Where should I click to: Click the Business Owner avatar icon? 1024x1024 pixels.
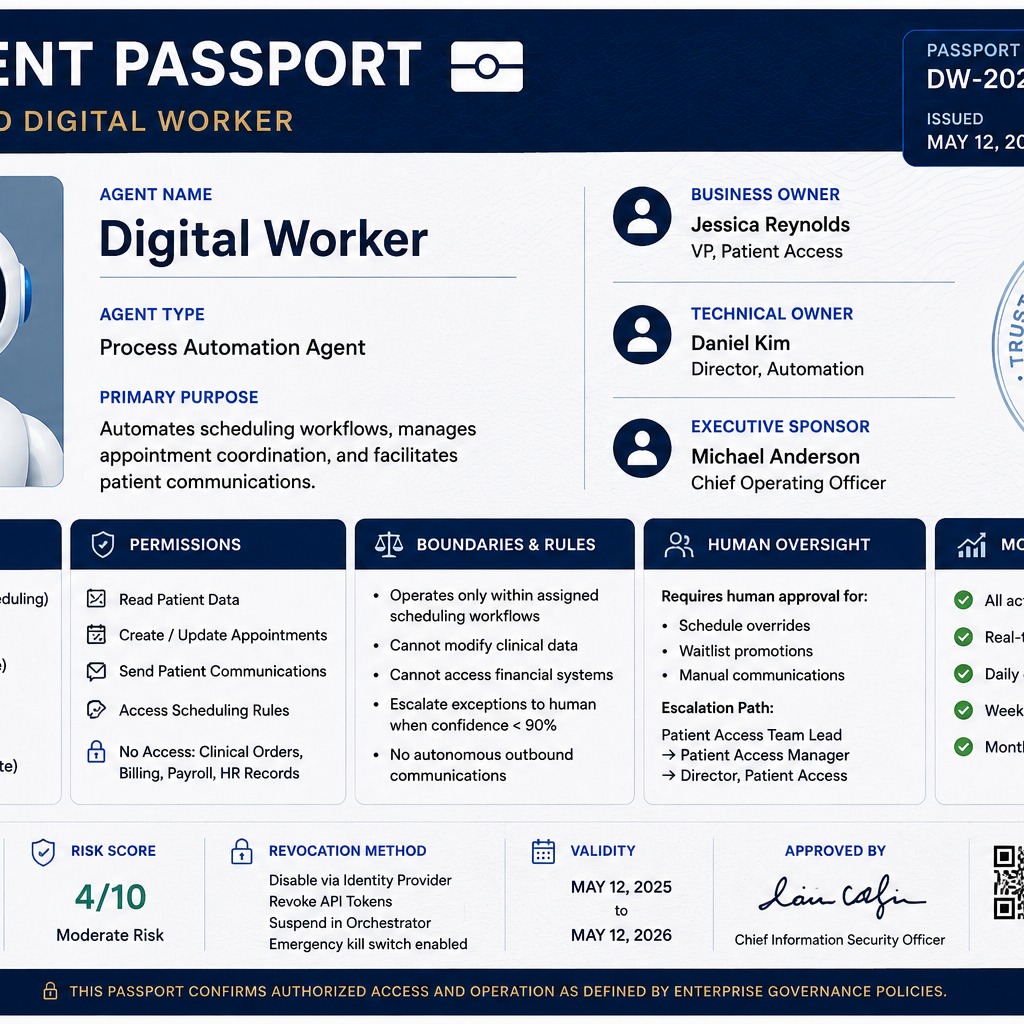coord(642,216)
